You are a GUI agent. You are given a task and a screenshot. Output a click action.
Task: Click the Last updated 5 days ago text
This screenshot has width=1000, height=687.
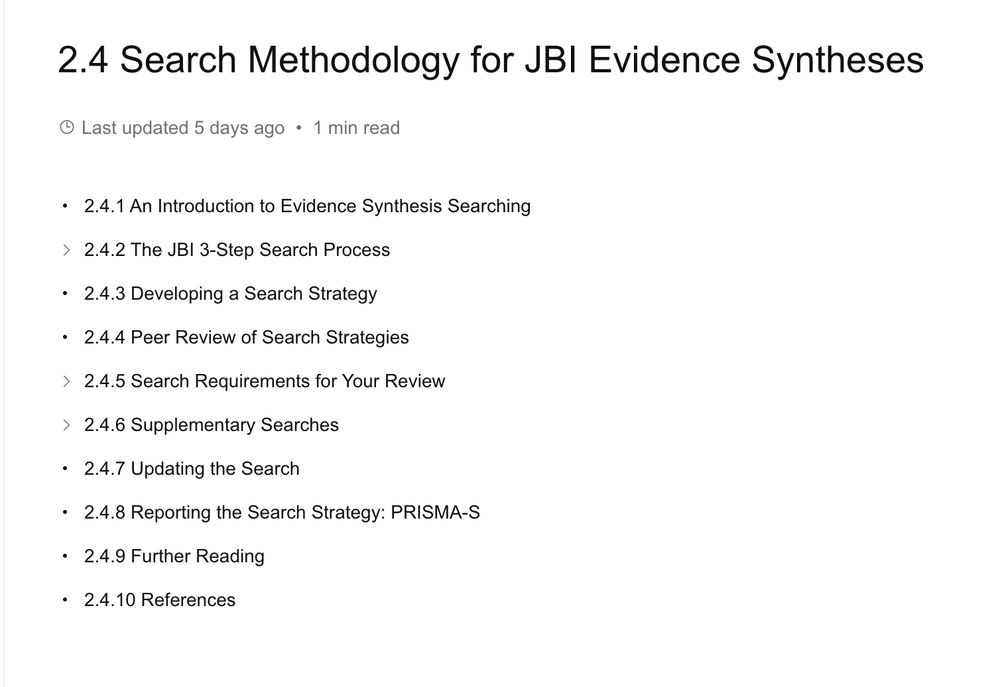pos(183,128)
